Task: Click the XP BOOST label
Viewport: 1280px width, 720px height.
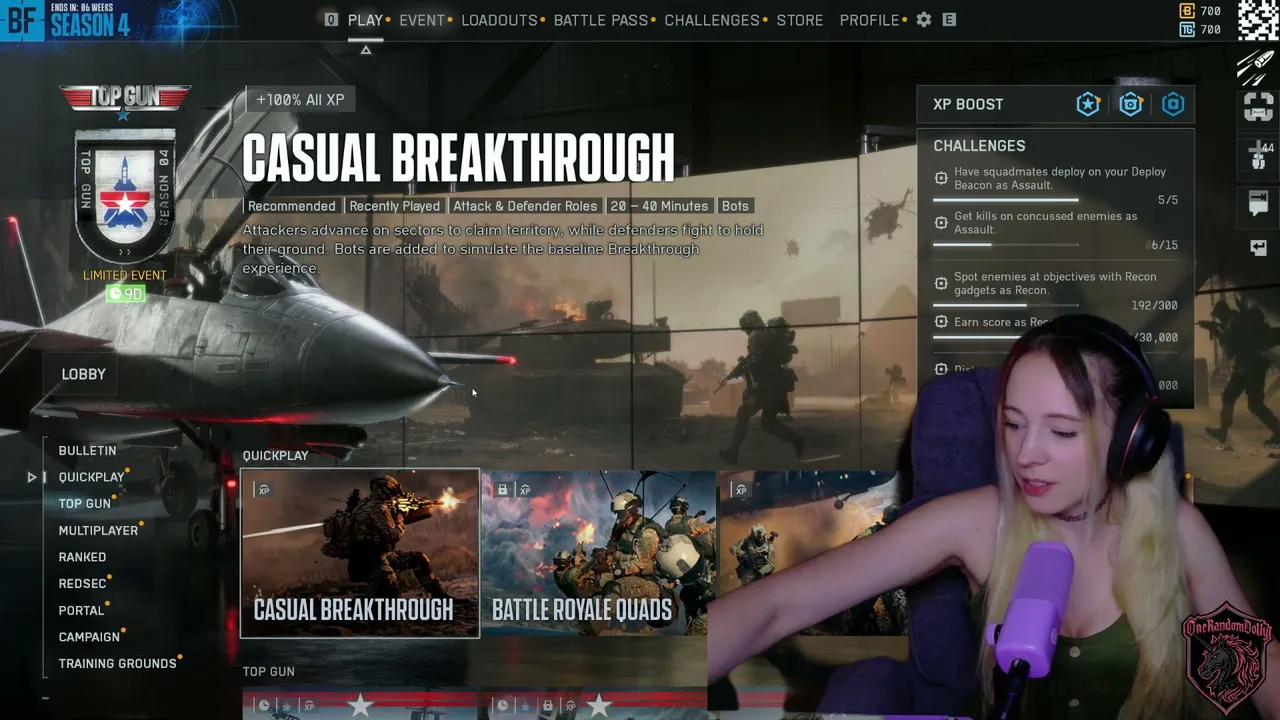Action: (x=968, y=104)
